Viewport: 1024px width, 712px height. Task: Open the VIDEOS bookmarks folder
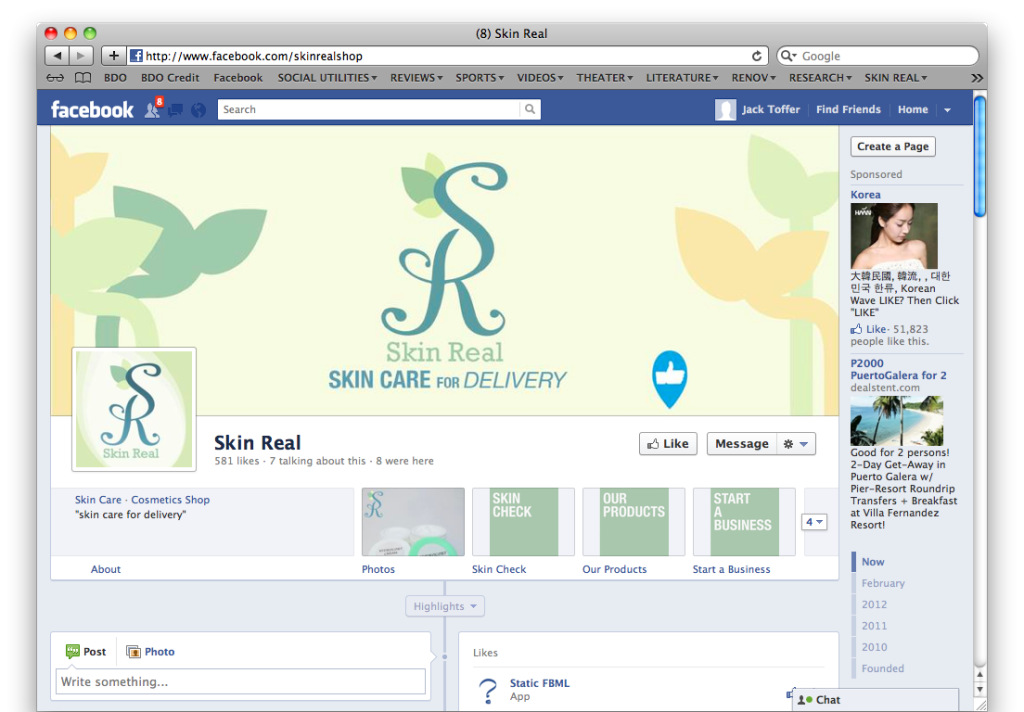point(540,78)
